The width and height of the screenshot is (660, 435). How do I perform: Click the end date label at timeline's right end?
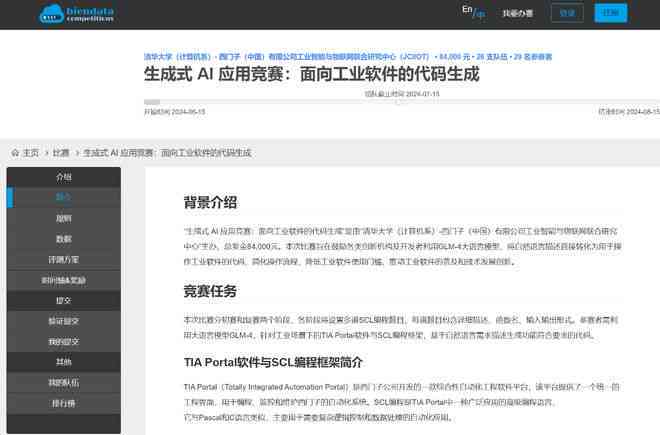(629, 112)
